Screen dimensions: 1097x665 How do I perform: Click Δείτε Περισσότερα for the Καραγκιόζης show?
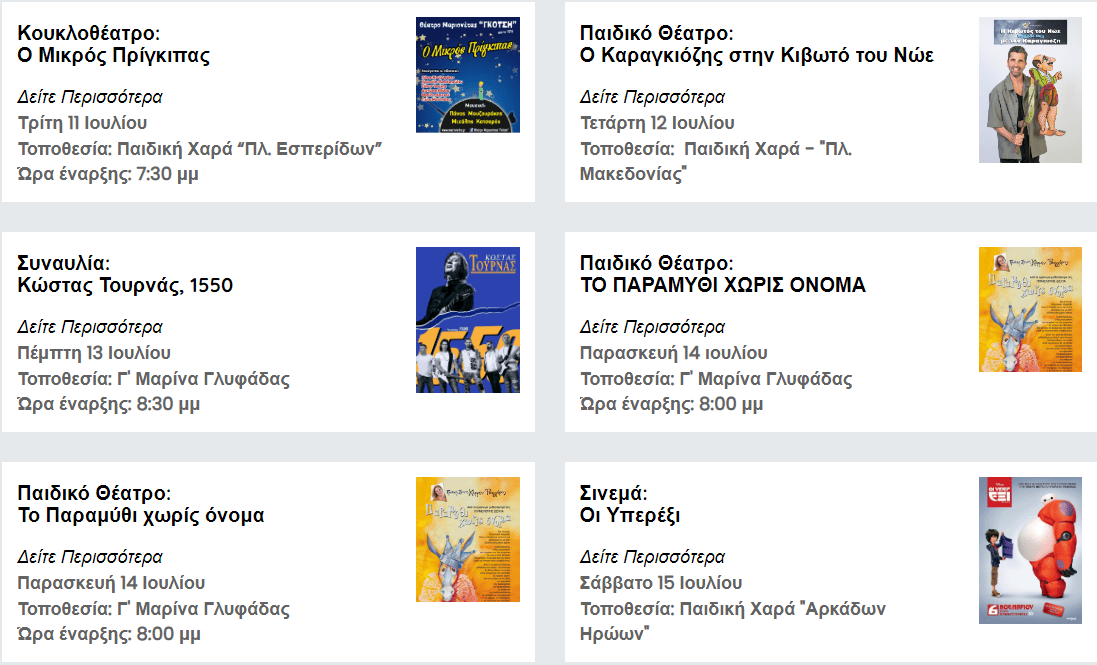pos(652,97)
